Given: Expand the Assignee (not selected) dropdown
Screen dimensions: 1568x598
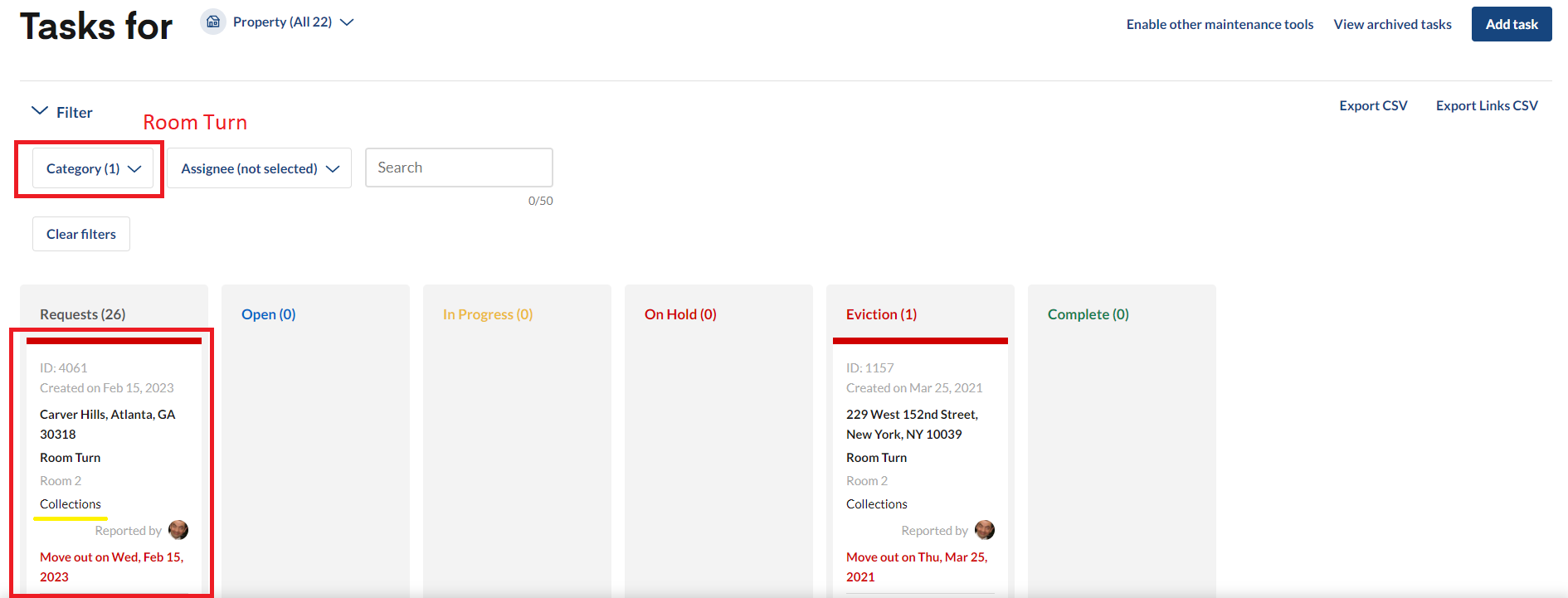Looking at the screenshot, I should (x=259, y=168).
